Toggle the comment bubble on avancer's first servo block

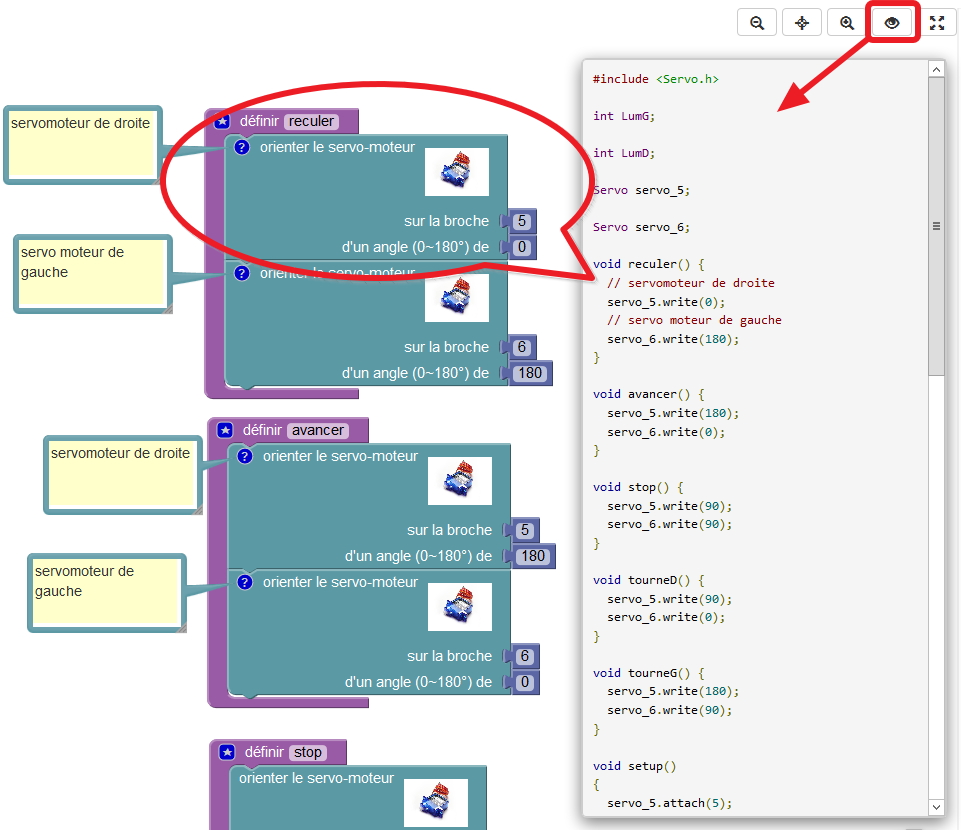pyautogui.click(x=244, y=456)
